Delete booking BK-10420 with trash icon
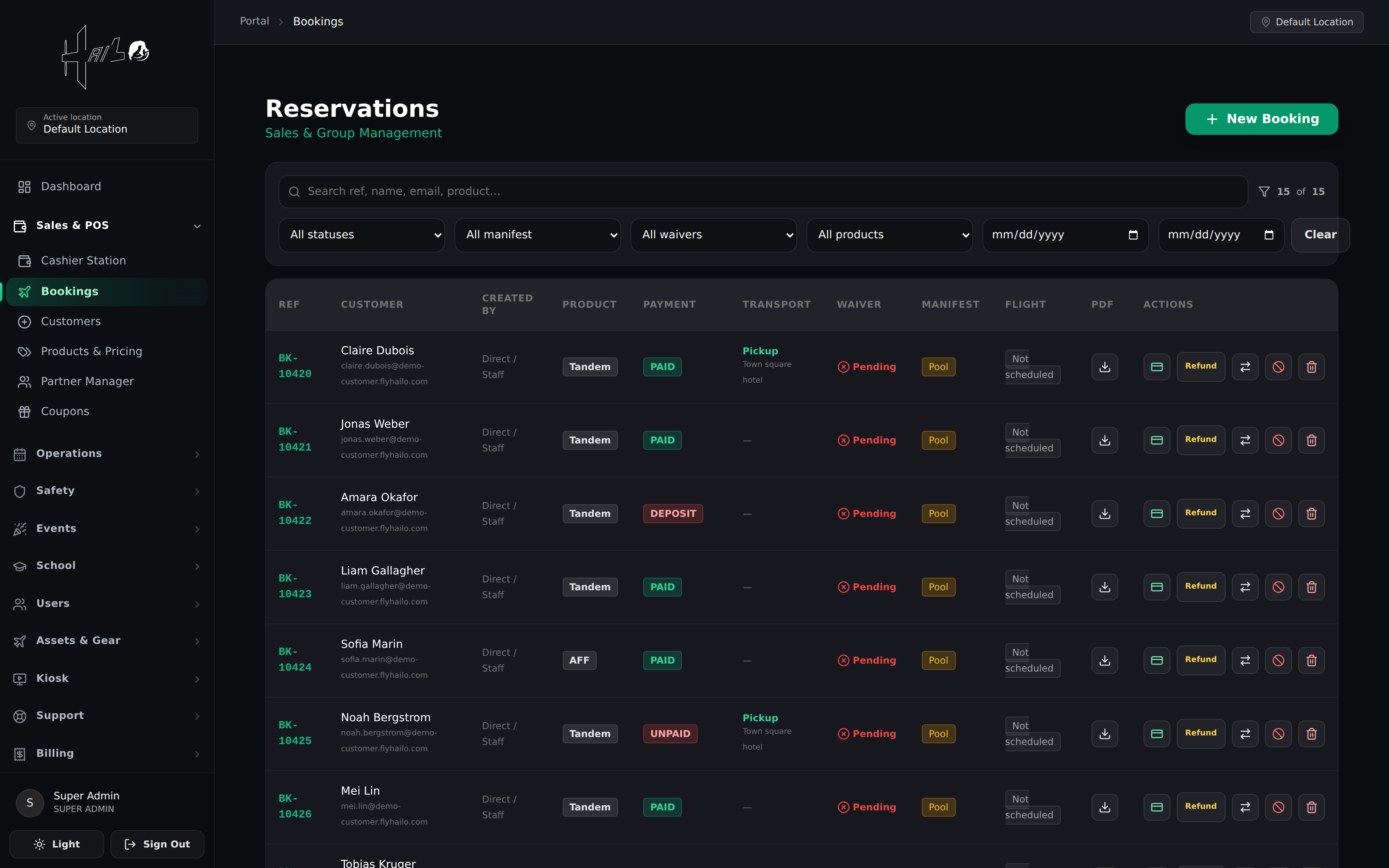This screenshot has width=1389, height=868. pyautogui.click(x=1312, y=367)
